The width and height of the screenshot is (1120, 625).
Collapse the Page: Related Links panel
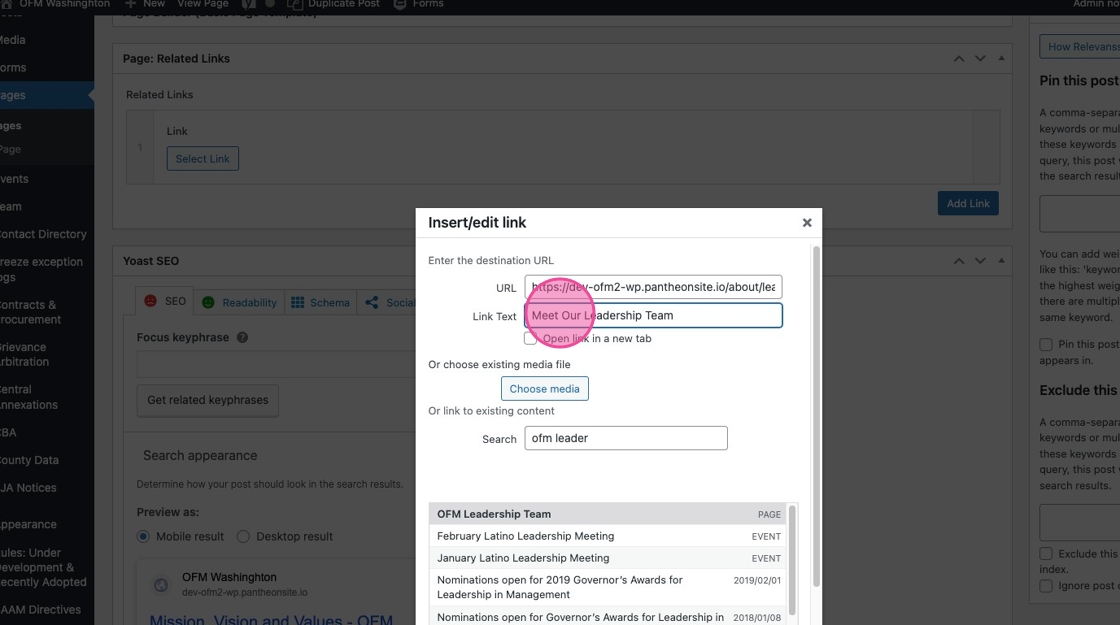(1001, 59)
